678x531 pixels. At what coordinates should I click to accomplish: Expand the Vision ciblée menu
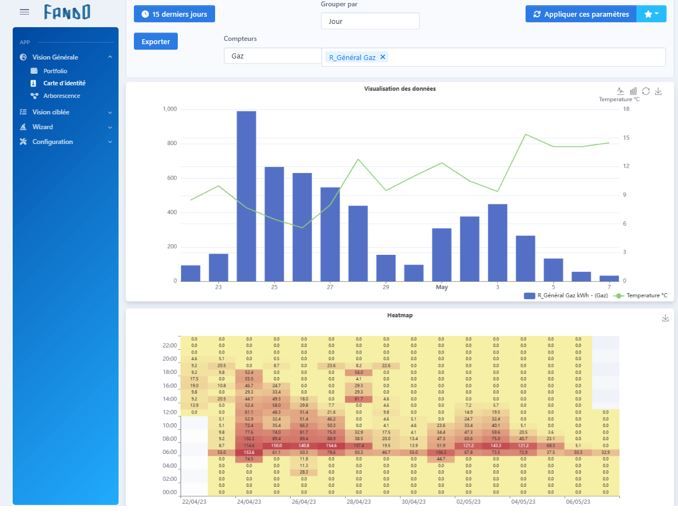pos(110,112)
